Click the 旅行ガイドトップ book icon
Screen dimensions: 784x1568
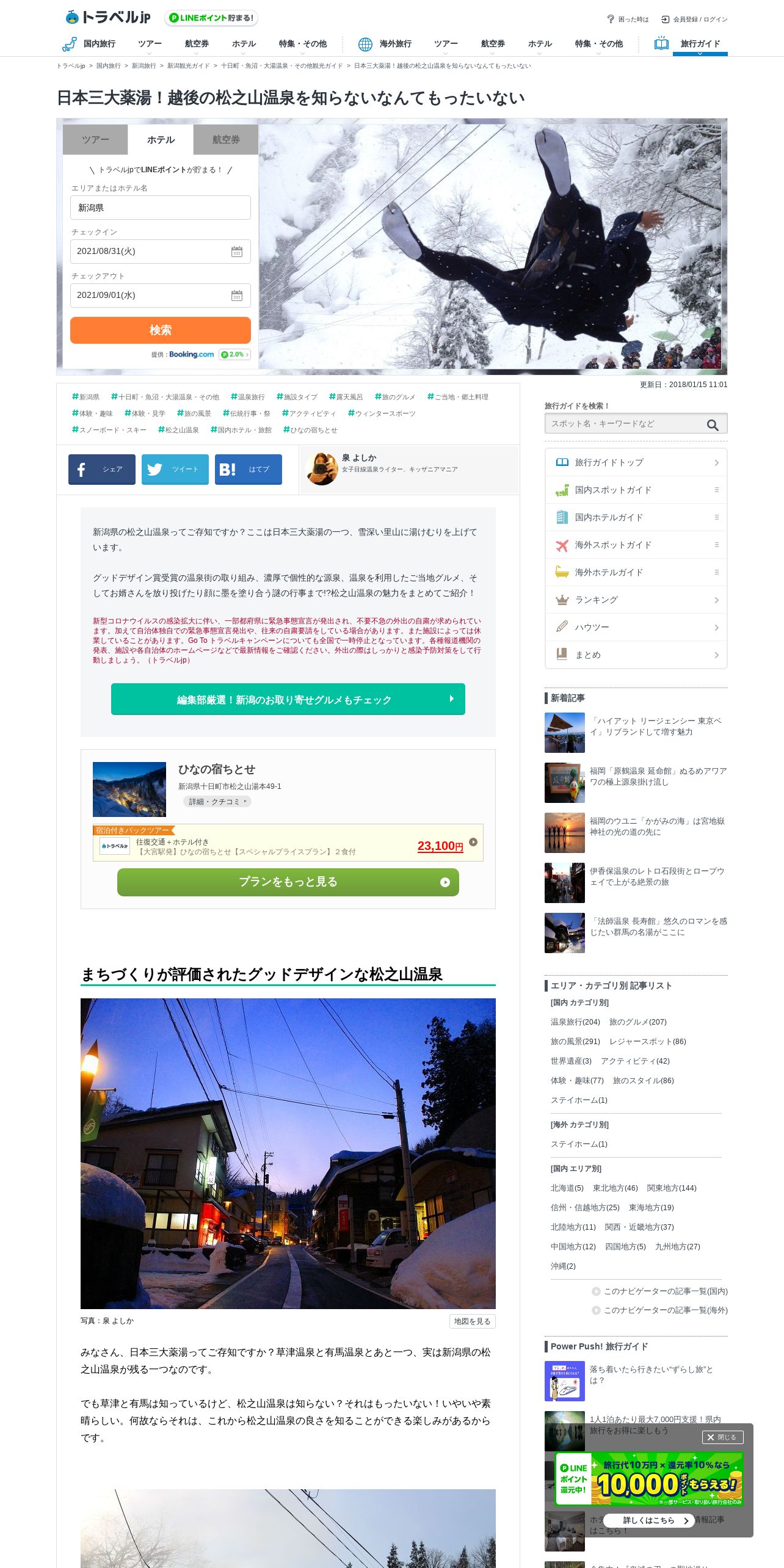tap(562, 462)
